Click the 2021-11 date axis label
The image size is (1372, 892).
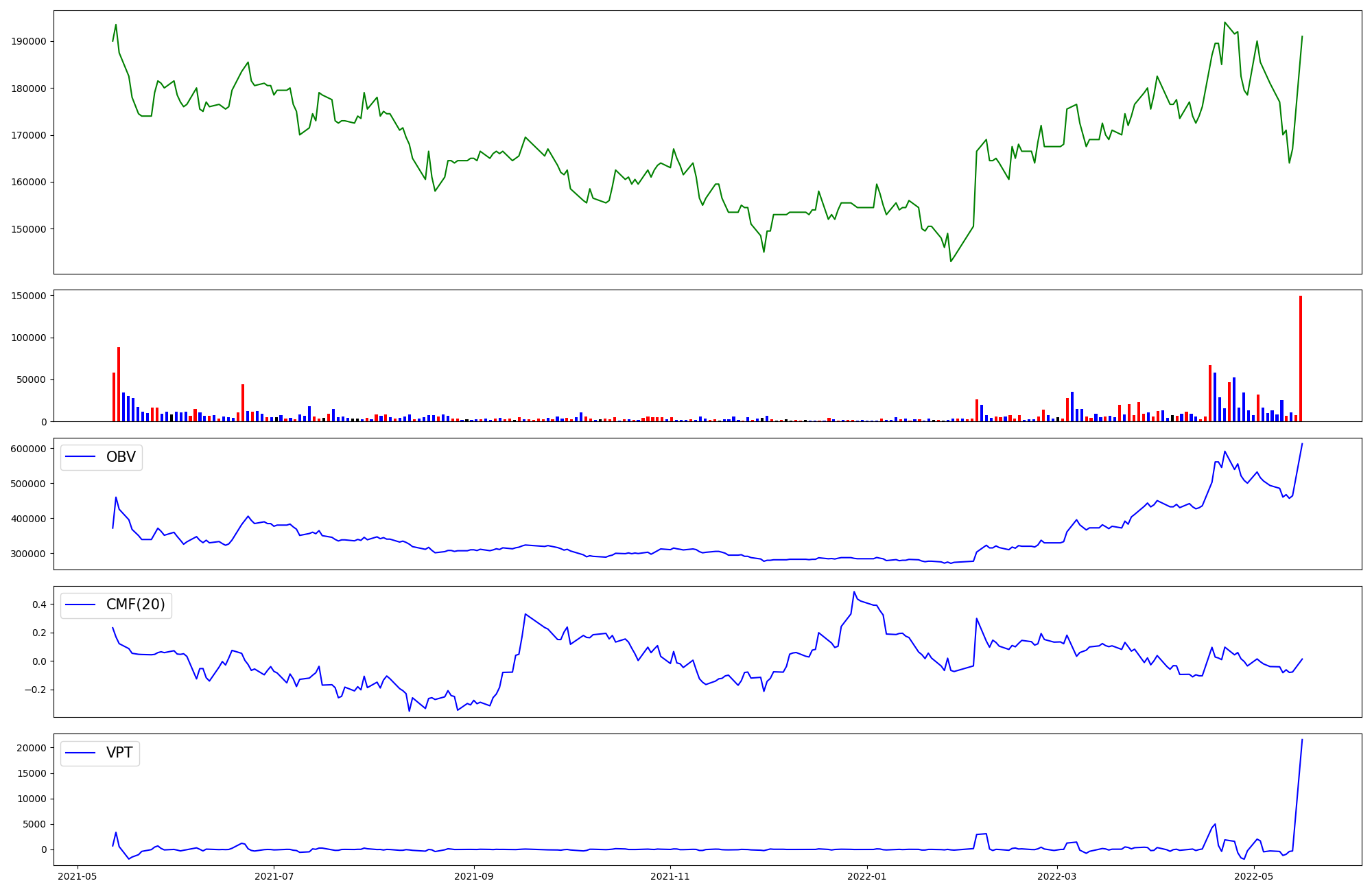click(x=670, y=876)
